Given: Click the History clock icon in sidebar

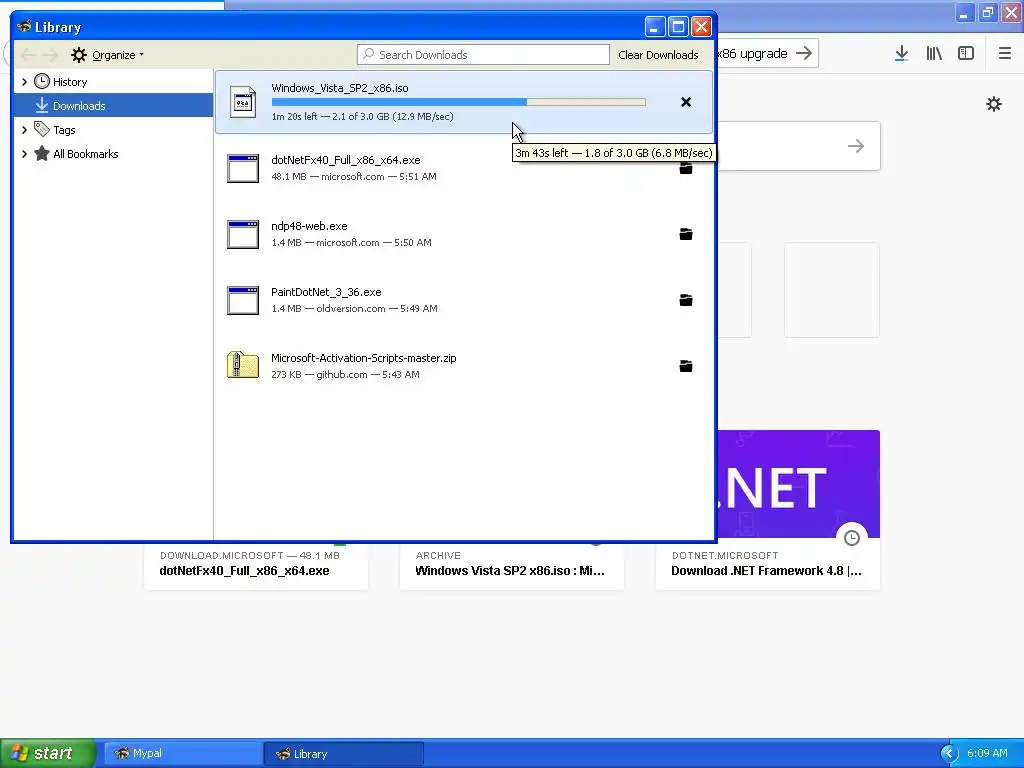Looking at the screenshot, I should 42,81.
